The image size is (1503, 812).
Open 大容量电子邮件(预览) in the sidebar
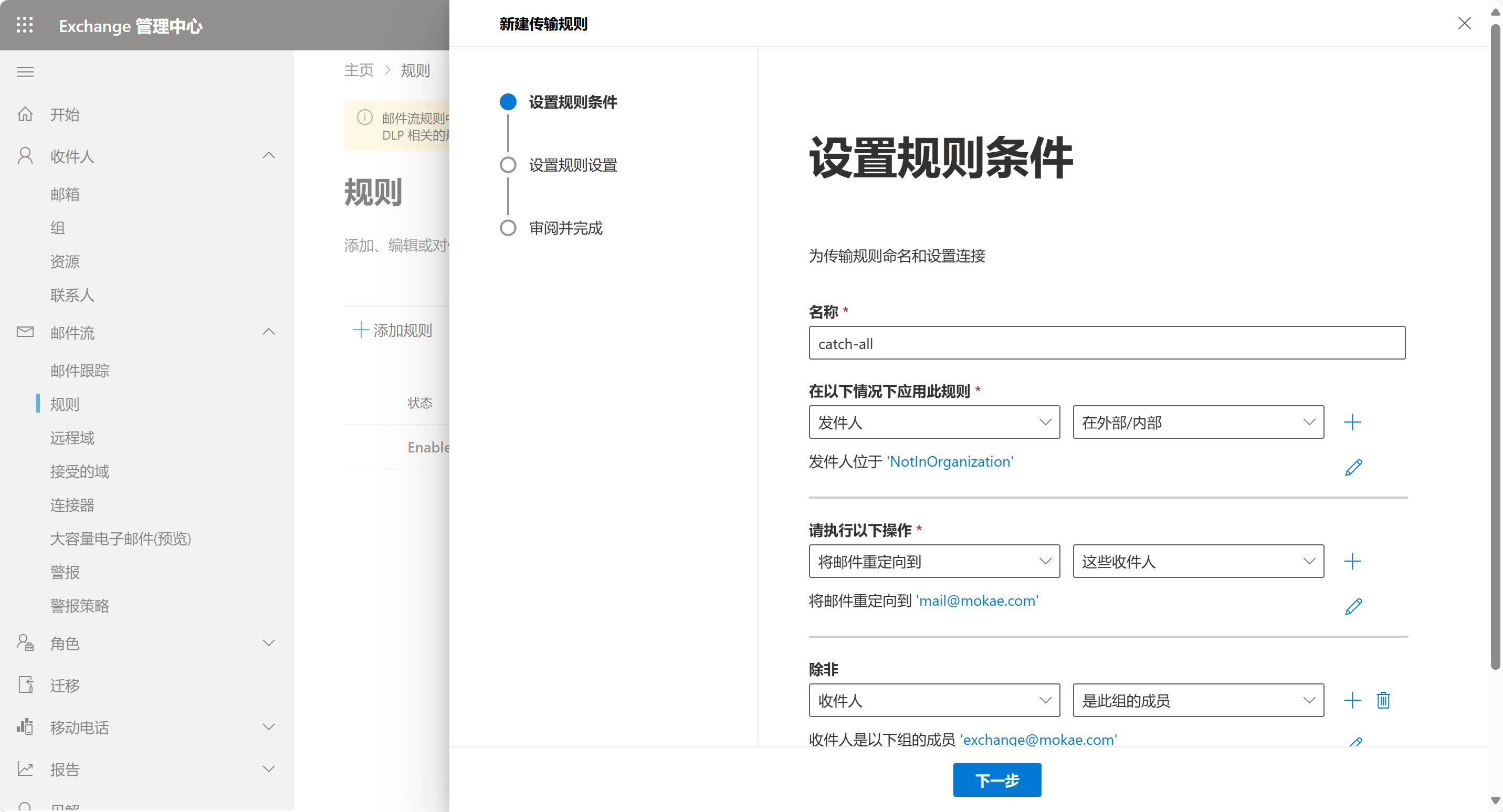121,539
